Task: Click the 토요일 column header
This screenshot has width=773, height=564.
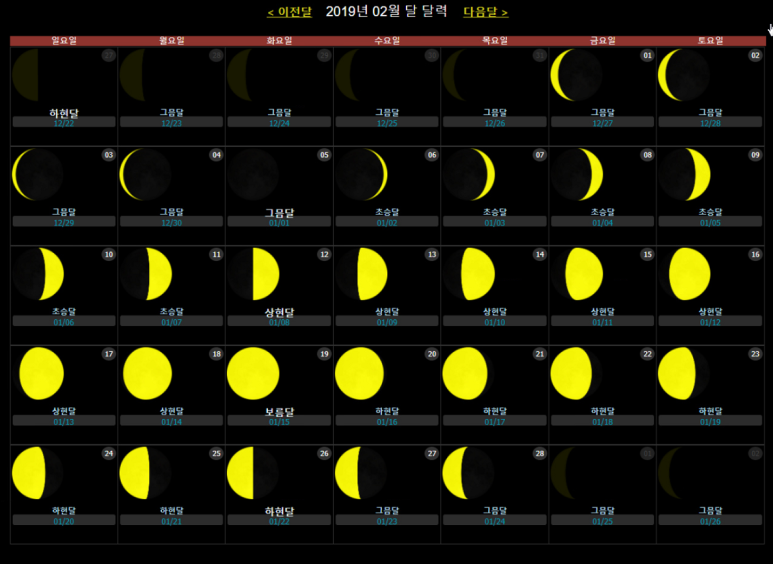Action: [710, 41]
